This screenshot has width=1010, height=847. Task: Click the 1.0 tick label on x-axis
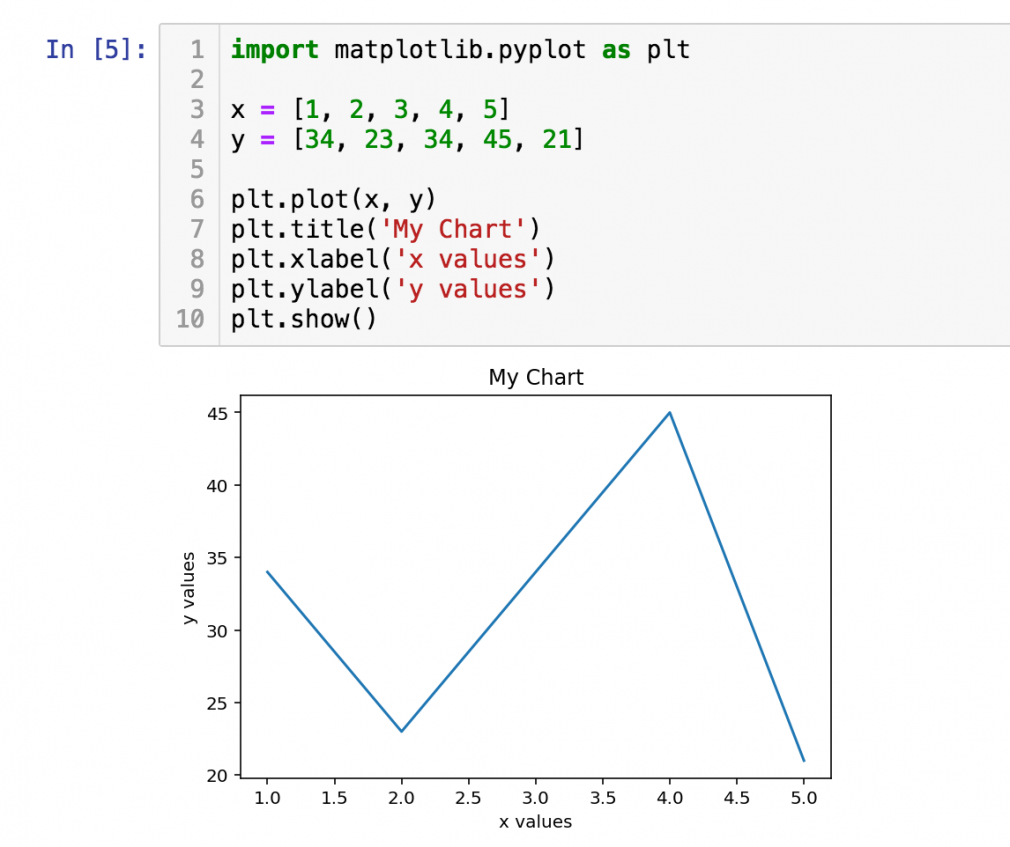(267, 799)
